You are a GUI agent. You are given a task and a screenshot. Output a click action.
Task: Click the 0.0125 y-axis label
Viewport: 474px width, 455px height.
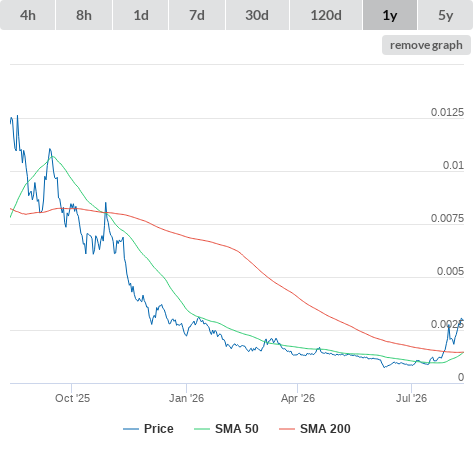[x=447, y=112]
